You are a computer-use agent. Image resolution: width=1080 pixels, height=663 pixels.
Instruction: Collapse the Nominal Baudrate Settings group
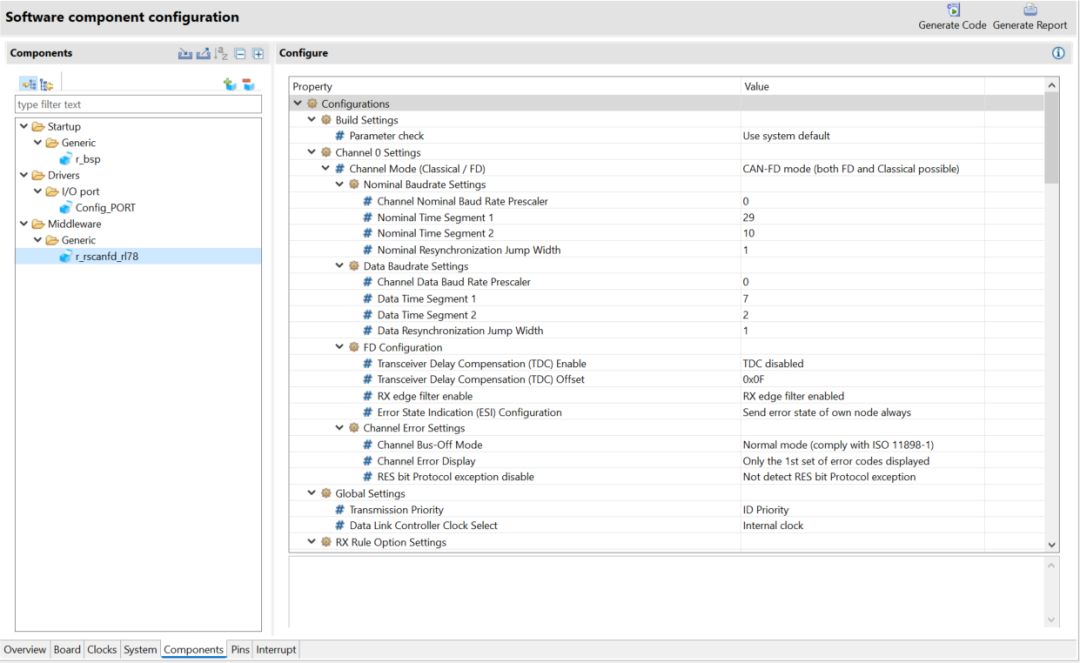pyautogui.click(x=340, y=185)
